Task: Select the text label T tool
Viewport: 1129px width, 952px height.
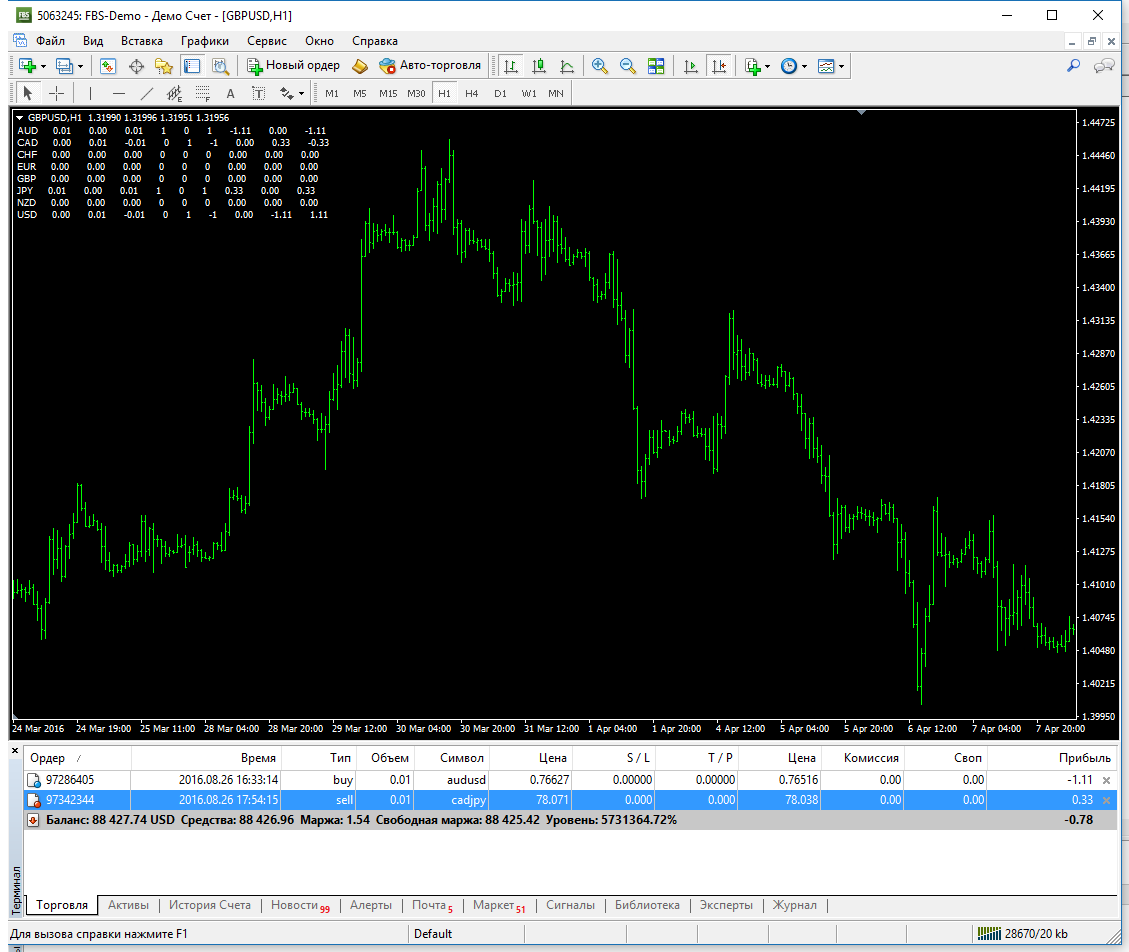Action: click(258, 93)
